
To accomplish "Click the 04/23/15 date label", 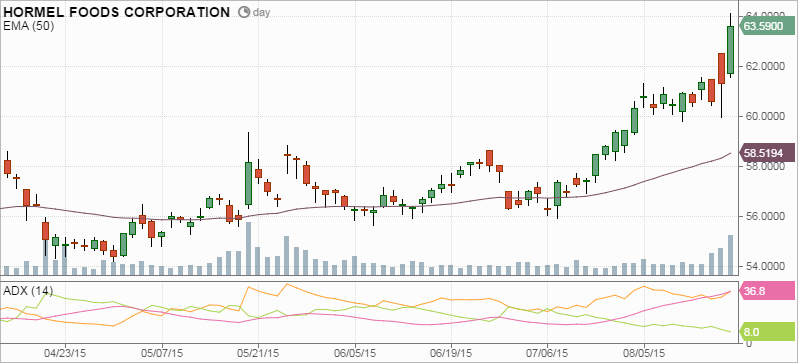I will pyautogui.click(x=65, y=352).
